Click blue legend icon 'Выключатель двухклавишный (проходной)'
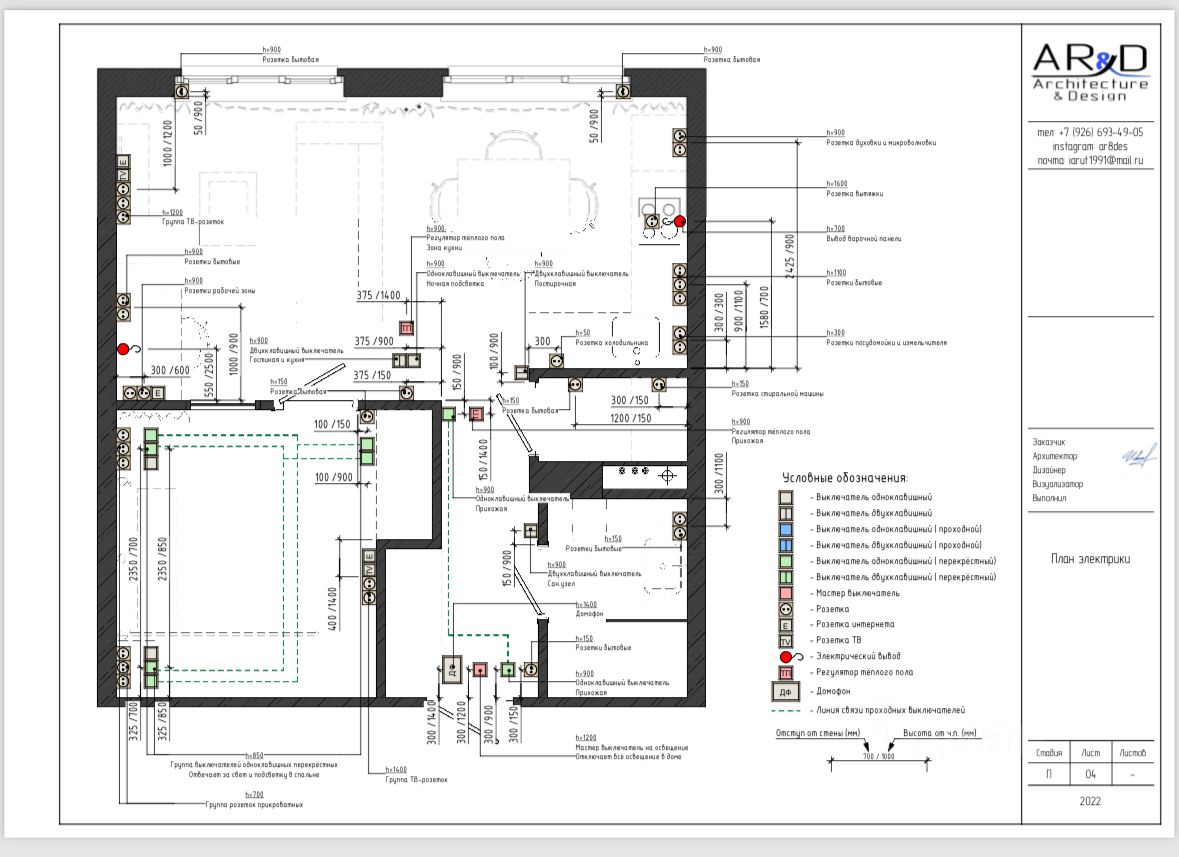 785,545
